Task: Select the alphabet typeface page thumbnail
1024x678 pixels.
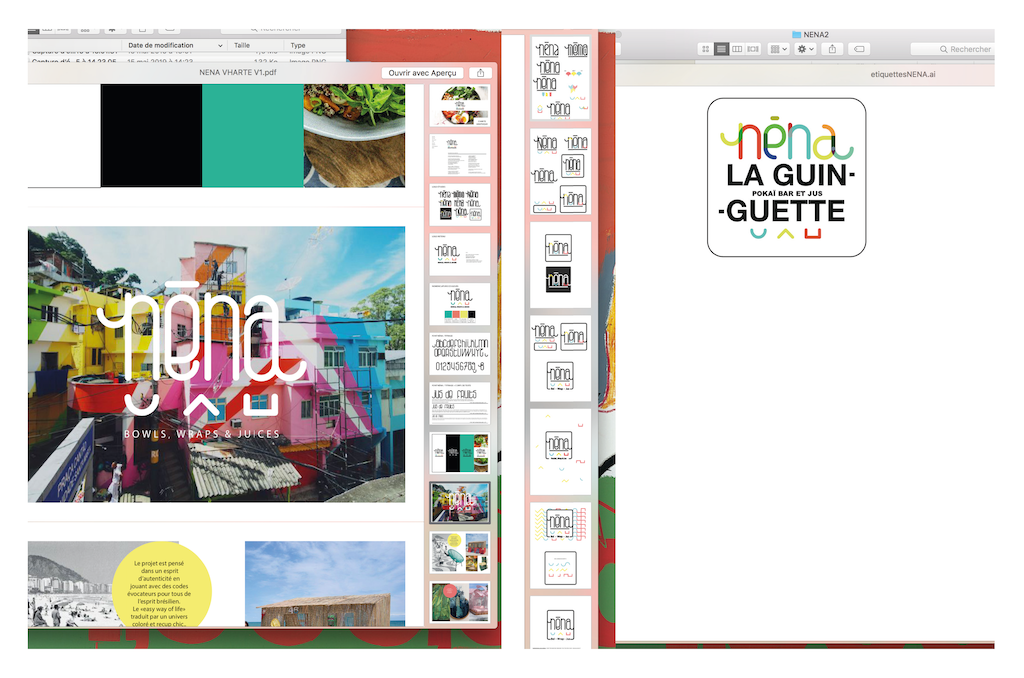Action: coord(460,354)
